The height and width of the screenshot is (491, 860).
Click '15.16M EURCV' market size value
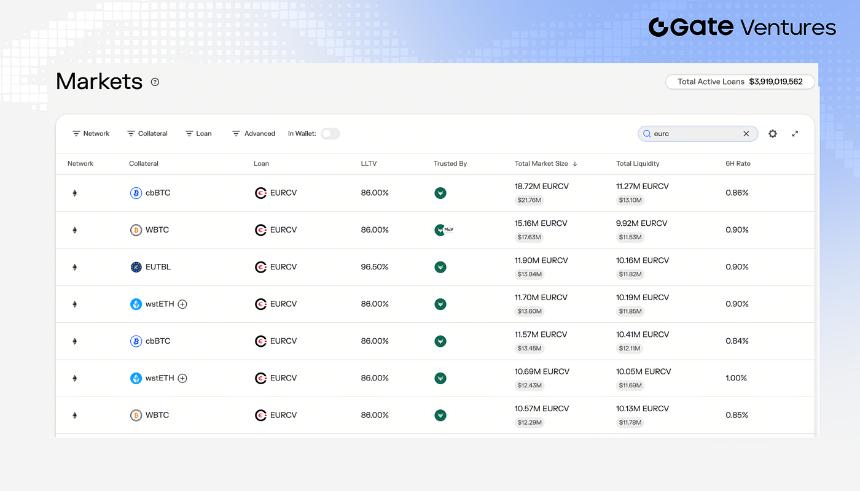click(x=541, y=223)
